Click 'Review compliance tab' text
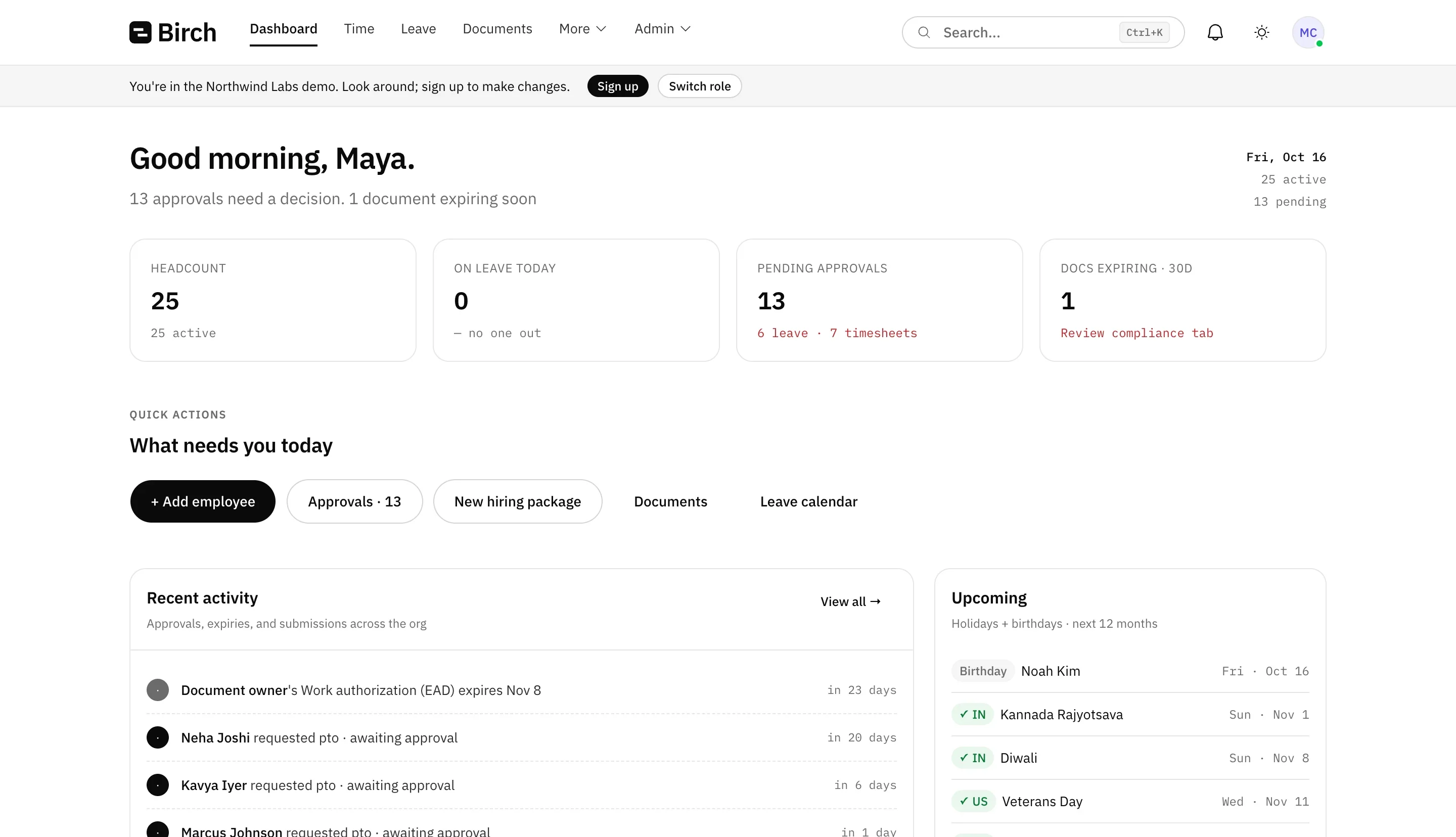1456x837 pixels. coord(1137,334)
